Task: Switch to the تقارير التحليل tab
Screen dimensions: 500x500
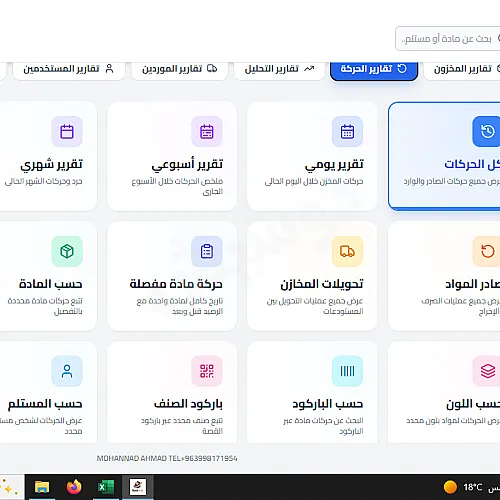Action: 279,69
